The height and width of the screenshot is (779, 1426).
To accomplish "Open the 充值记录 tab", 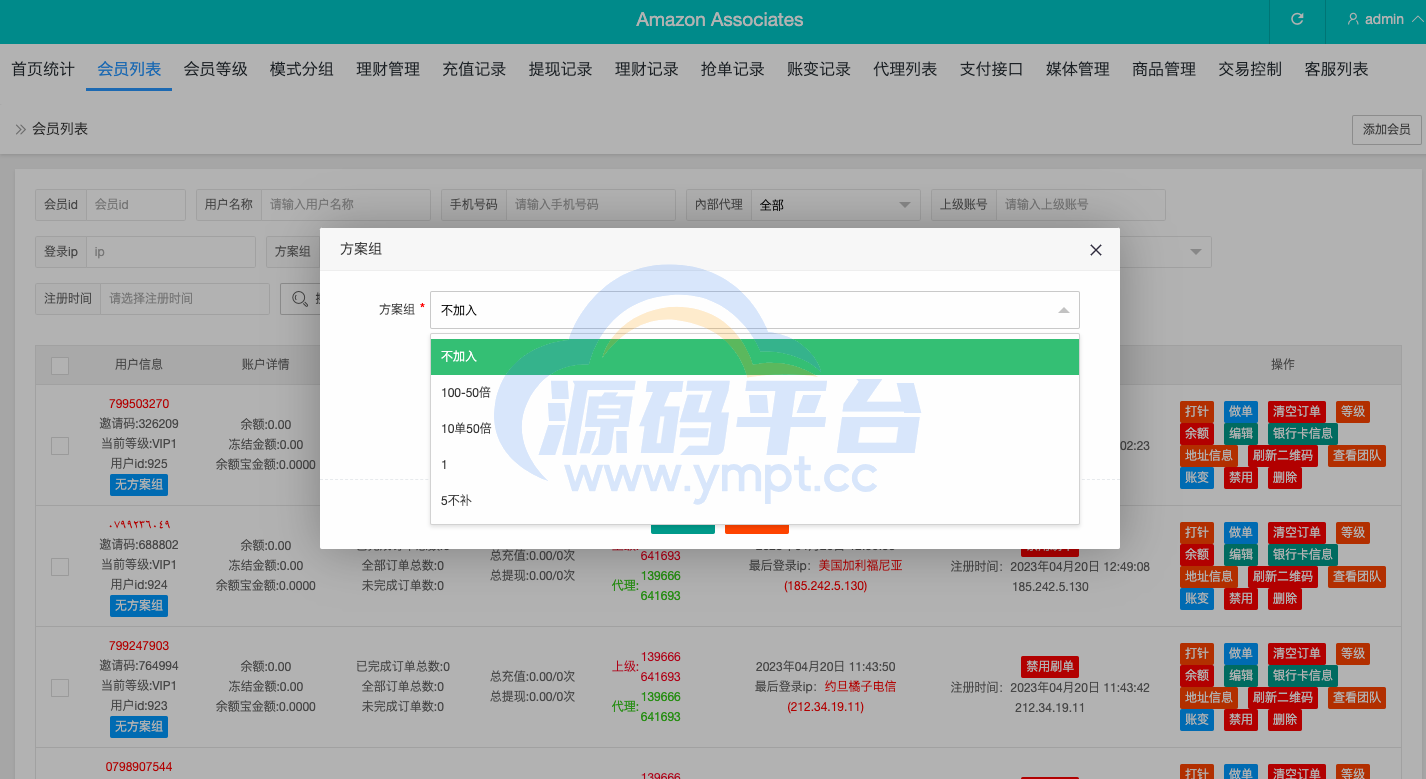I will click(x=474, y=69).
